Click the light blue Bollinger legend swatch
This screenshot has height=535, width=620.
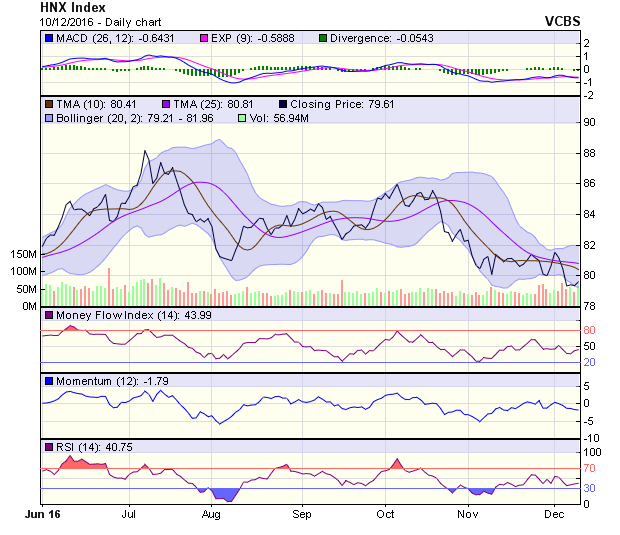pyautogui.click(x=47, y=118)
